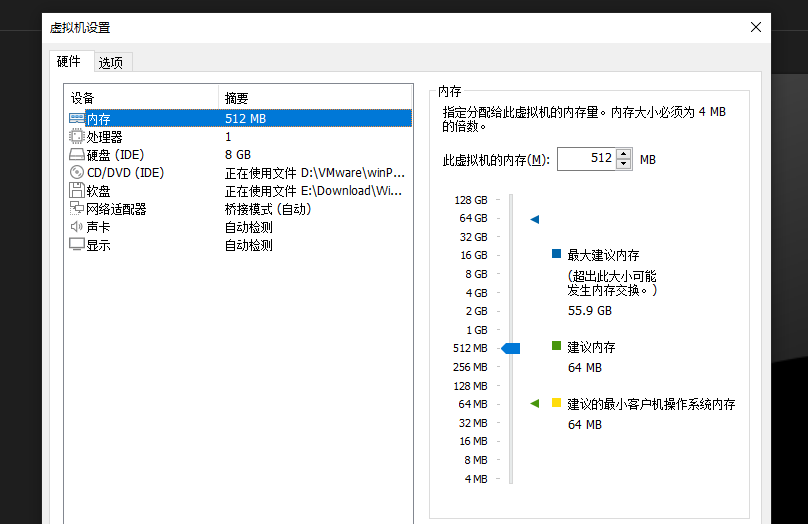Select the sound card speaker icon
The height and width of the screenshot is (524, 808).
pos(77,227)
